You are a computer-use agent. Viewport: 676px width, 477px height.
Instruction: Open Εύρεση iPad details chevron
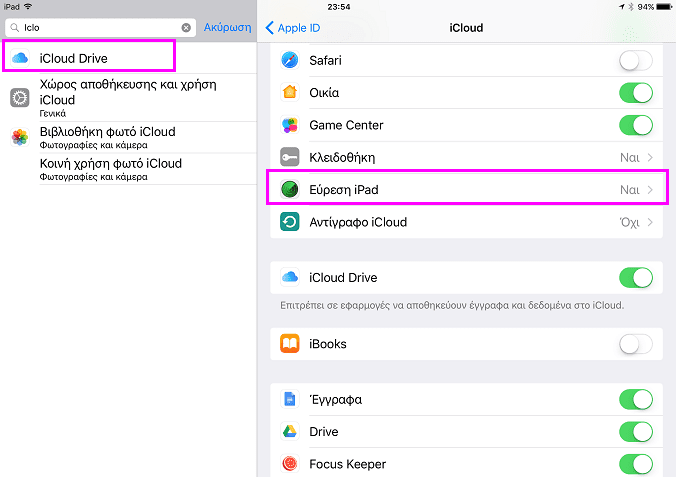click(x=650, y=190)
